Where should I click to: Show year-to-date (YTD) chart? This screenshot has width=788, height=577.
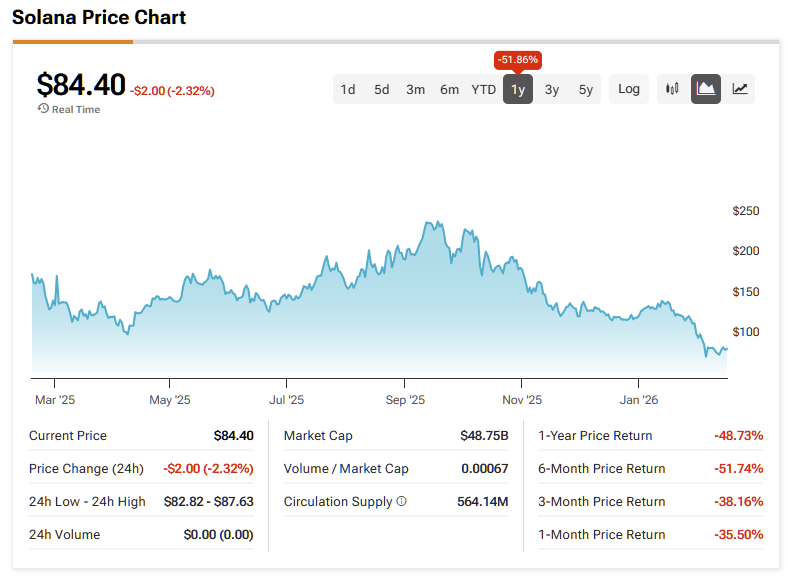coord(484,89)
